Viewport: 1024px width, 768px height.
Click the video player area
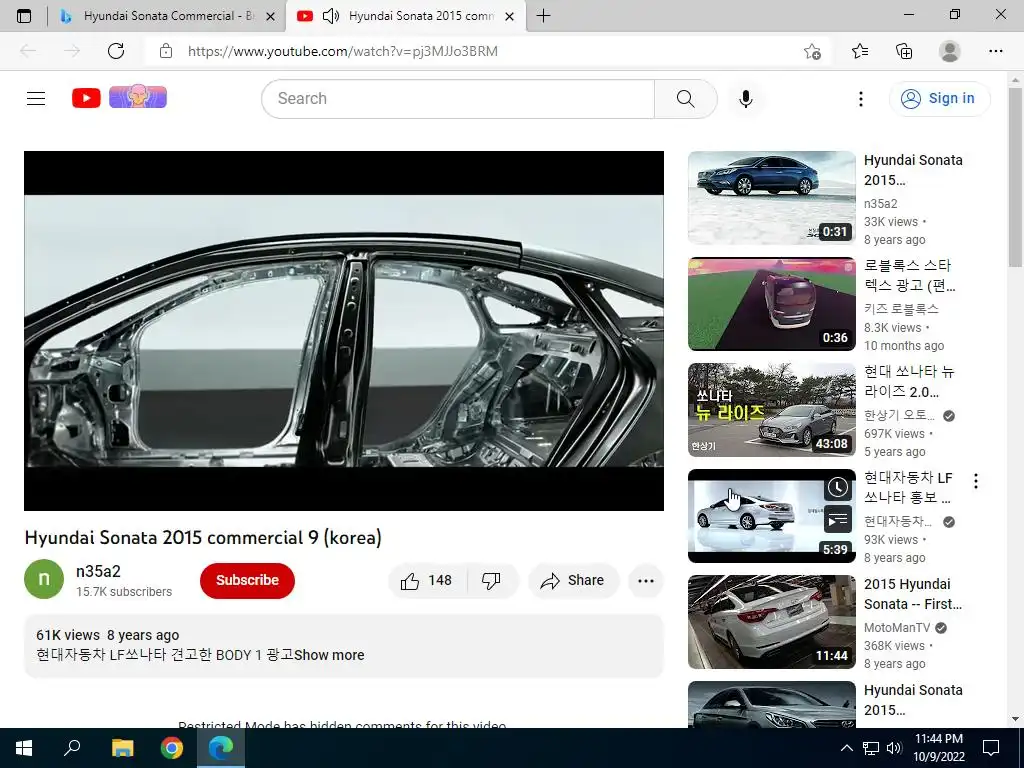coord(344,330)
